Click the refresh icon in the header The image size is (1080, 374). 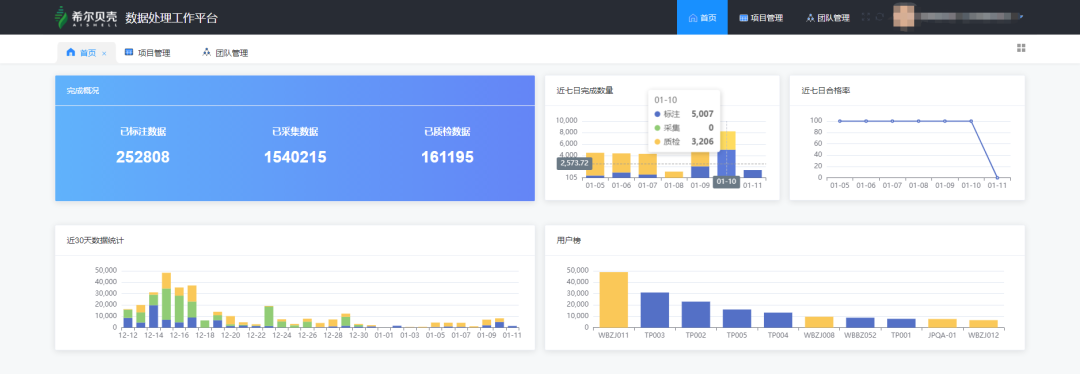pos(880,17)
